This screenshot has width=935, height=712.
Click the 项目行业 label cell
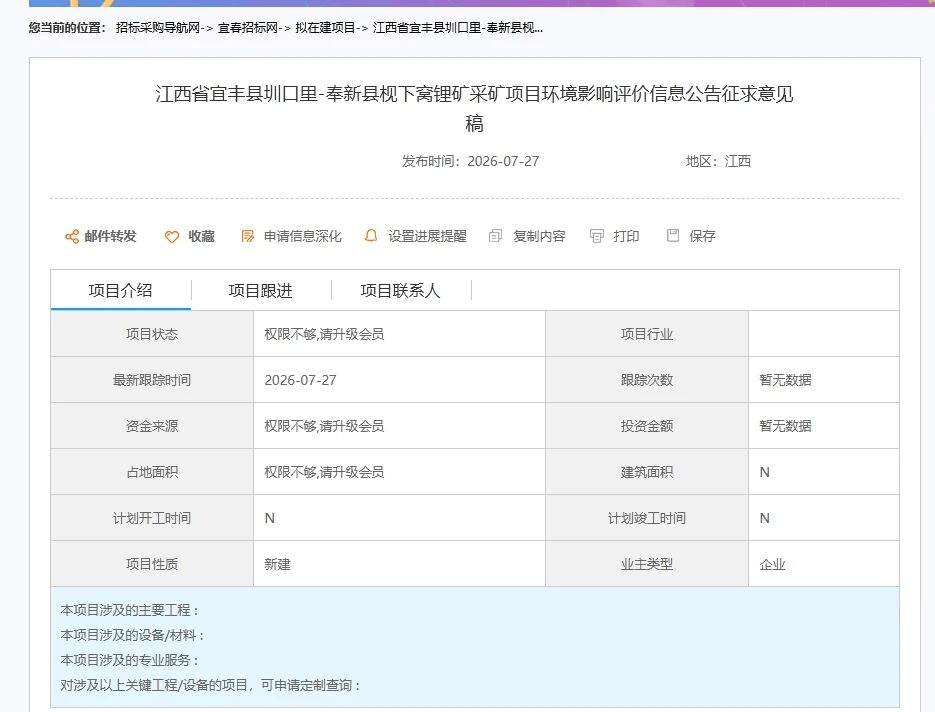(x=647, y=334)
